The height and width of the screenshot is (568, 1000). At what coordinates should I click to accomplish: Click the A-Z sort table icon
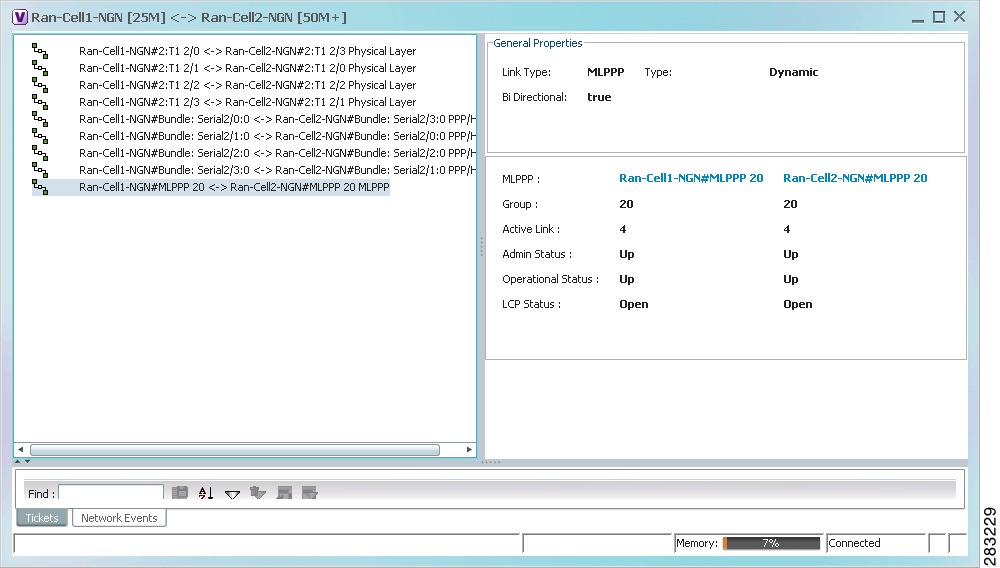point(205,492)
